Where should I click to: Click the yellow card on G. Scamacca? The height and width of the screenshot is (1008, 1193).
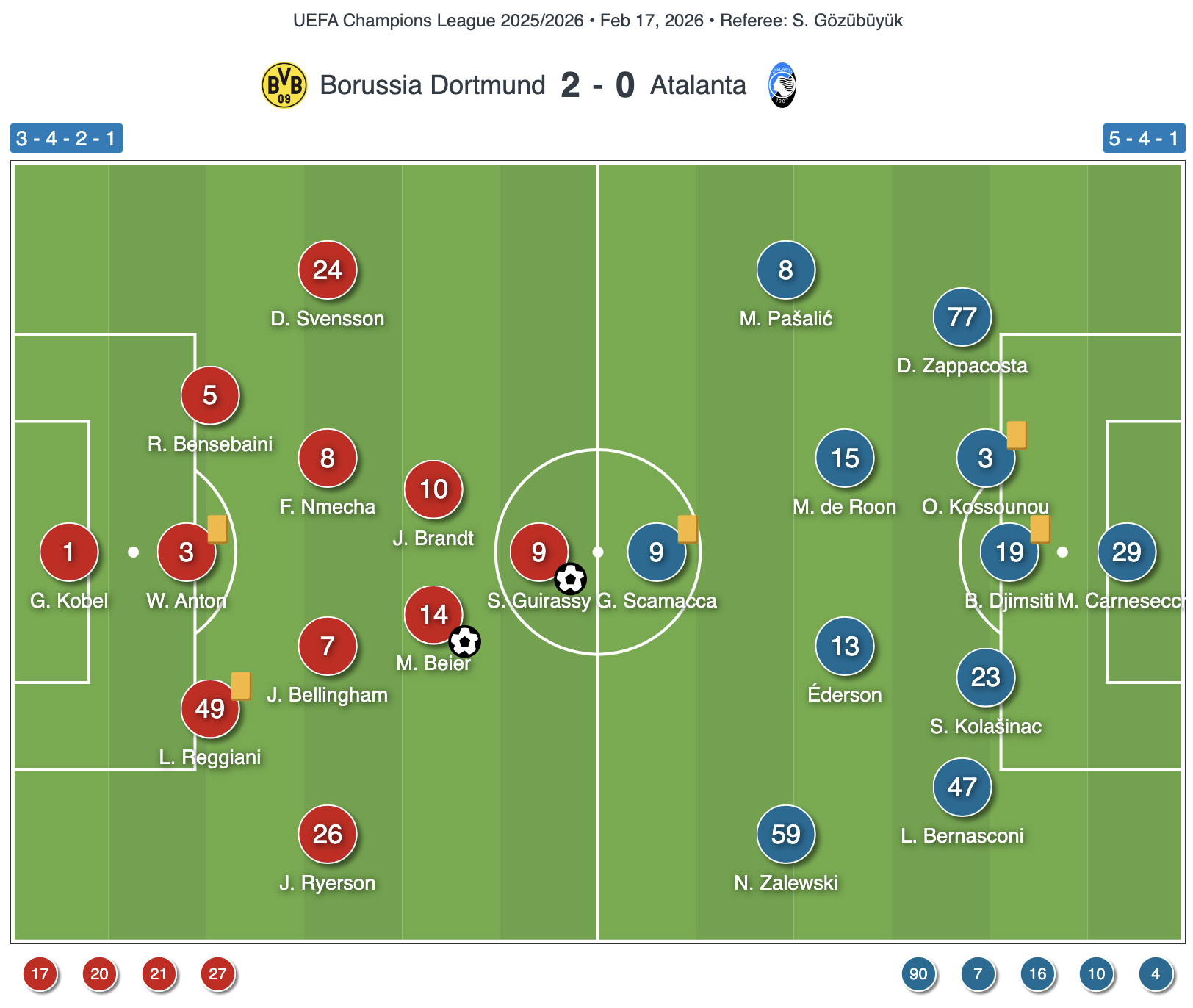pyautogui.click(x=688, y=529)
